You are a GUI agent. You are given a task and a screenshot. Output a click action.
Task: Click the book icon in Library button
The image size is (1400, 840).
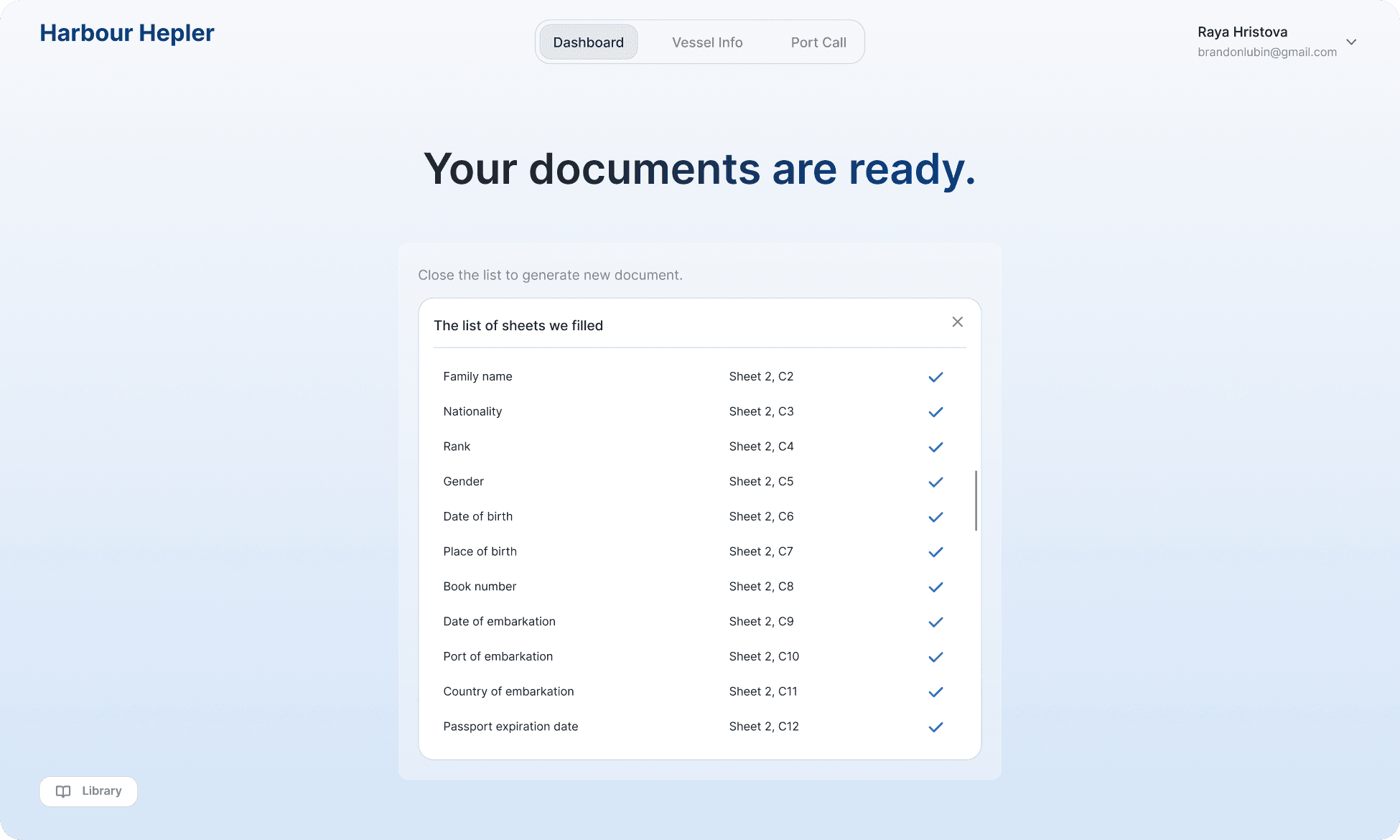click(x=63, y=790)
